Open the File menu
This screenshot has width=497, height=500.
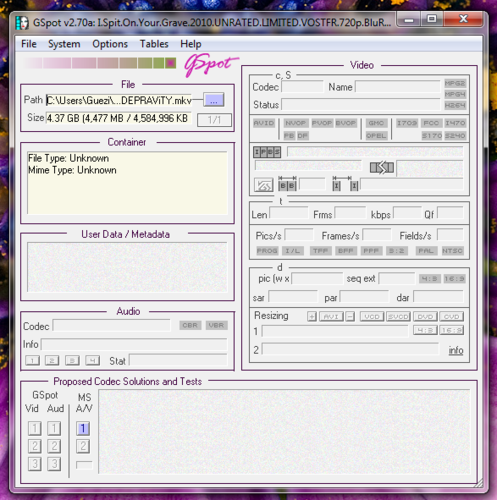[x=29, y=44]
